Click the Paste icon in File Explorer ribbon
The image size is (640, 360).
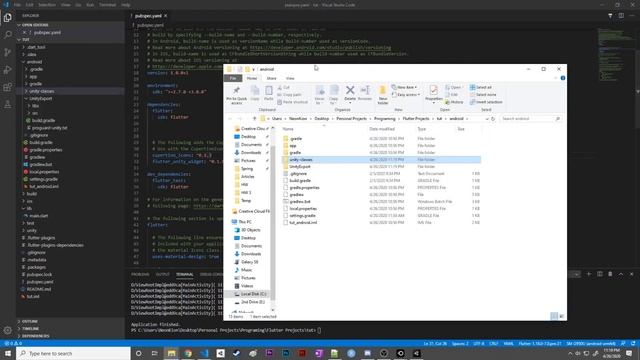coord(269,93)
